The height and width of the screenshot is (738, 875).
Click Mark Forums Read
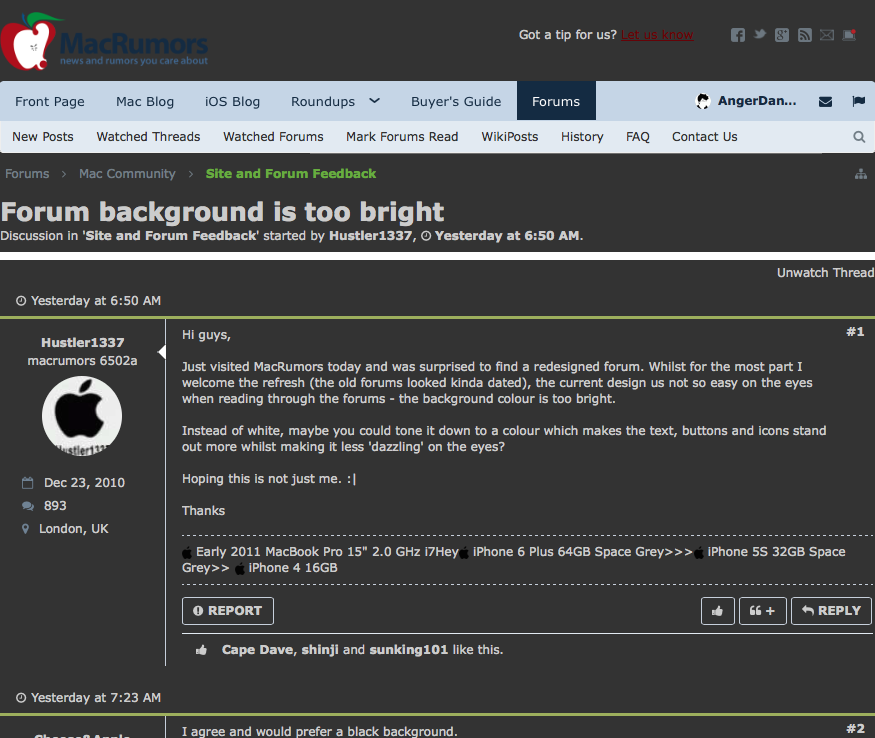[402, 137]
